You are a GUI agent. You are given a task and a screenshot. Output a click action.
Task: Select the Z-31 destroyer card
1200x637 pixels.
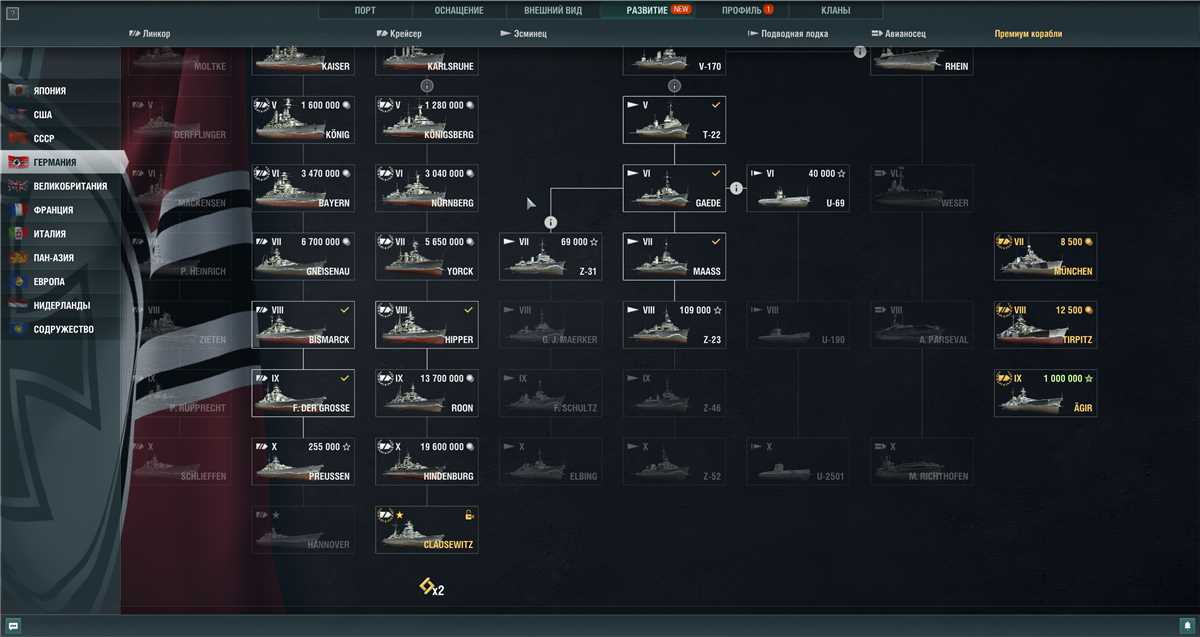551,256
